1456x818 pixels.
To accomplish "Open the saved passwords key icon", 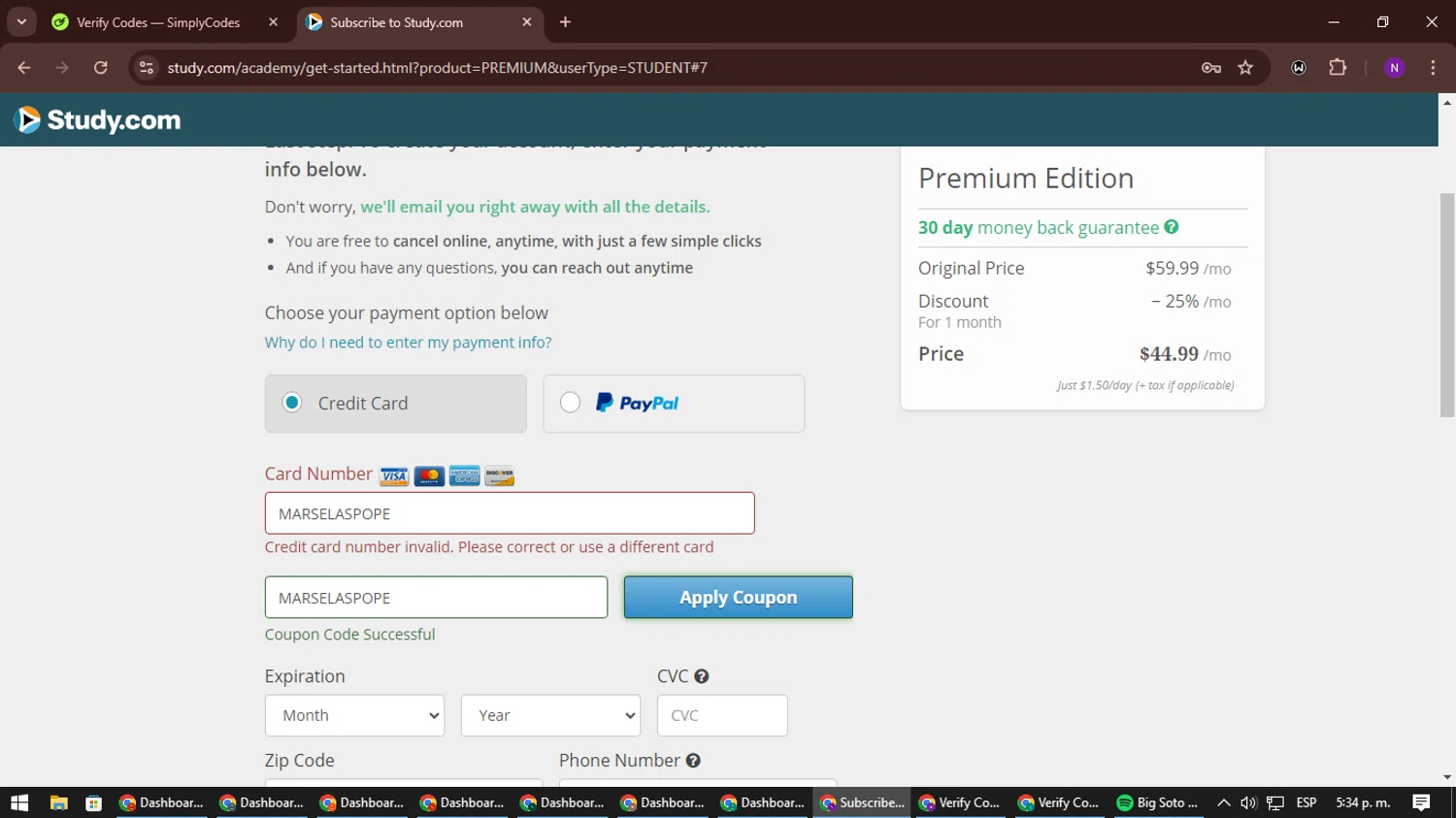I will [1210, 68].
